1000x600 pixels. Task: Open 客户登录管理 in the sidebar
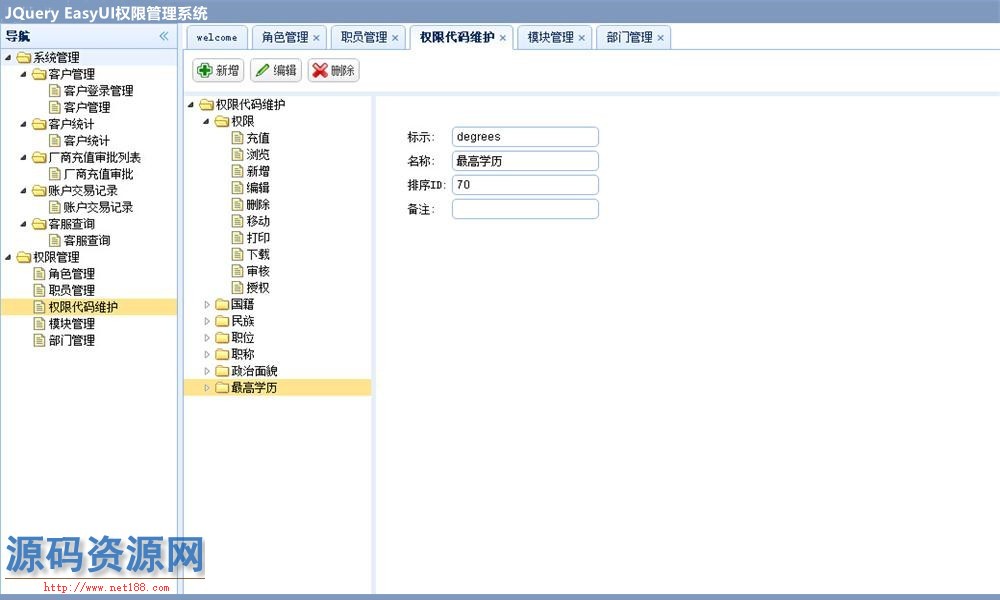pos(98,91)
